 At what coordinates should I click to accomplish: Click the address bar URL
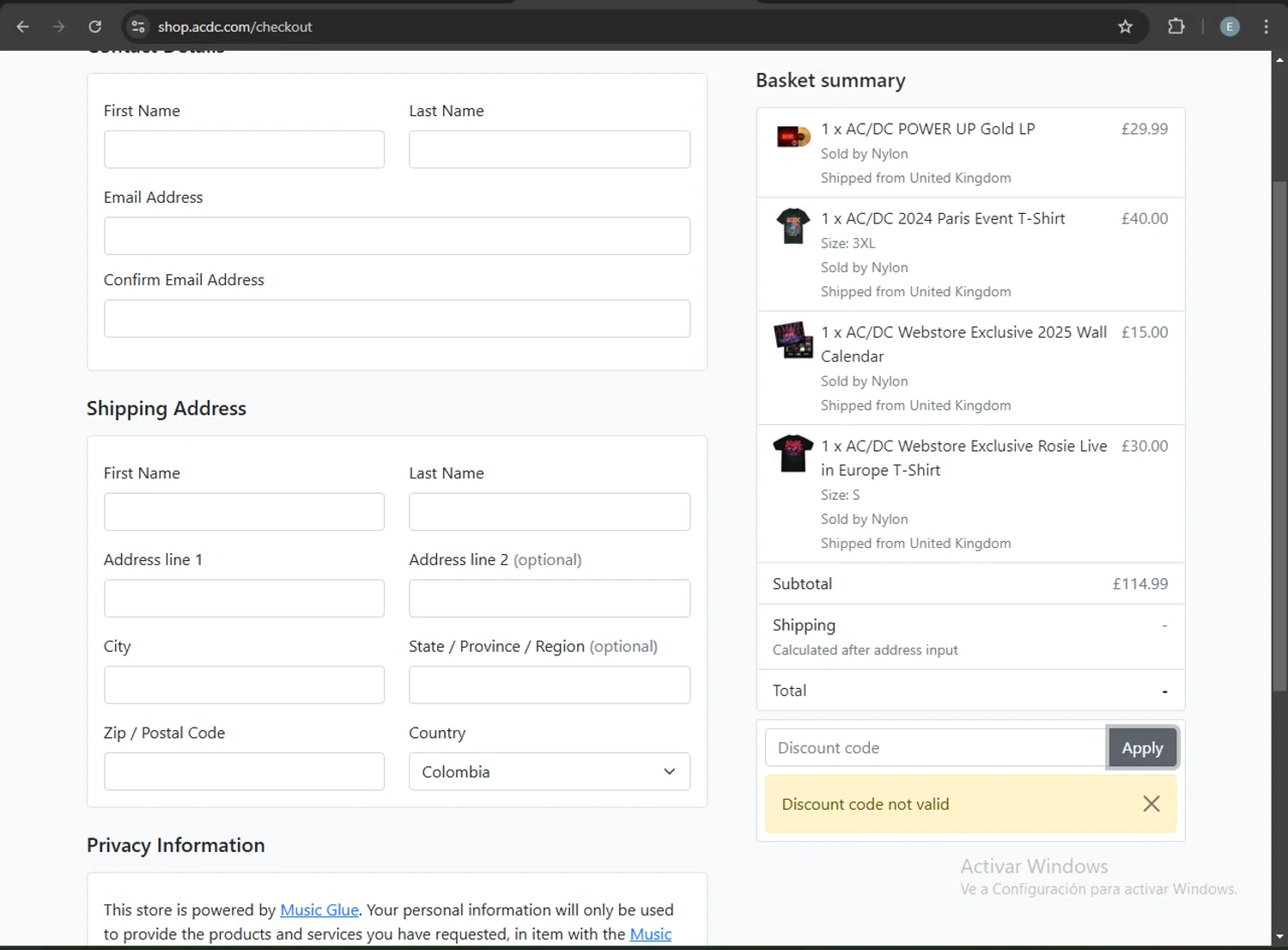pyautogui.click(x=234, y=27)
